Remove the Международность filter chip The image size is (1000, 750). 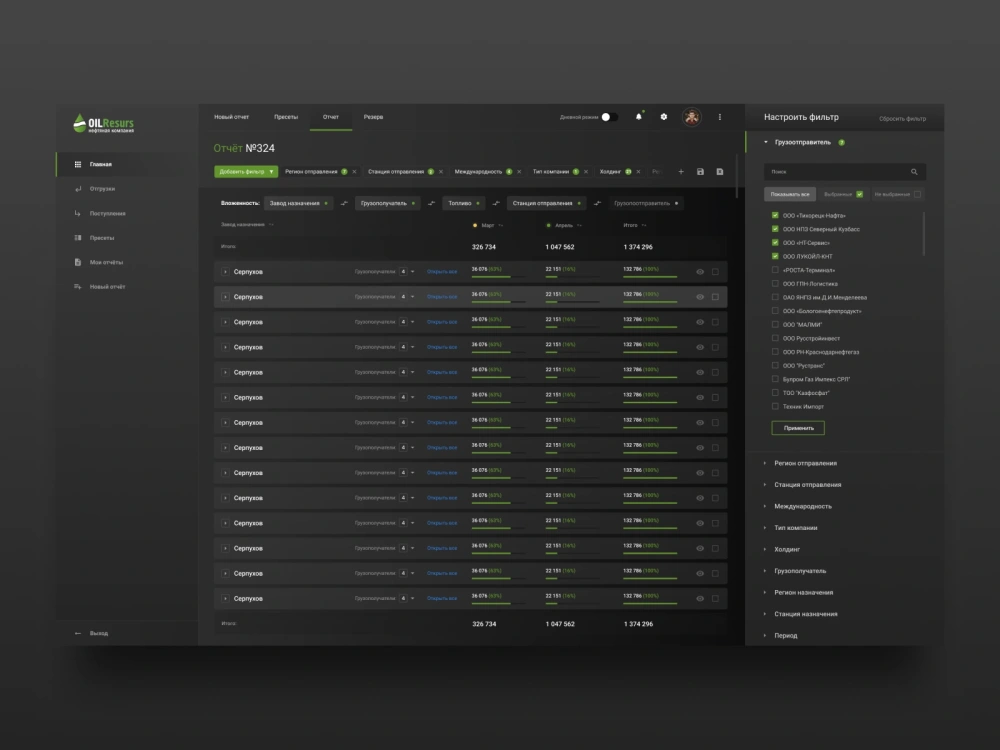[519, 172]
